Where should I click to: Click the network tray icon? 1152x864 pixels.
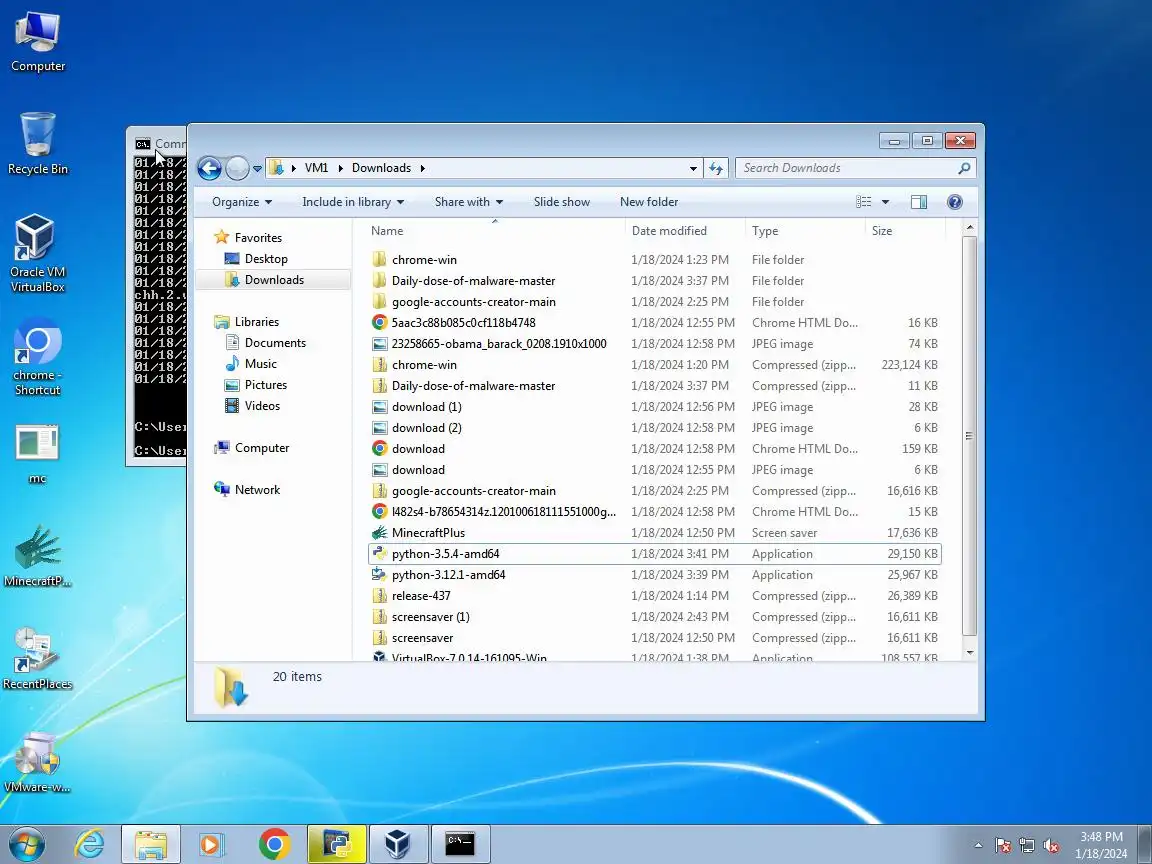1027,846
